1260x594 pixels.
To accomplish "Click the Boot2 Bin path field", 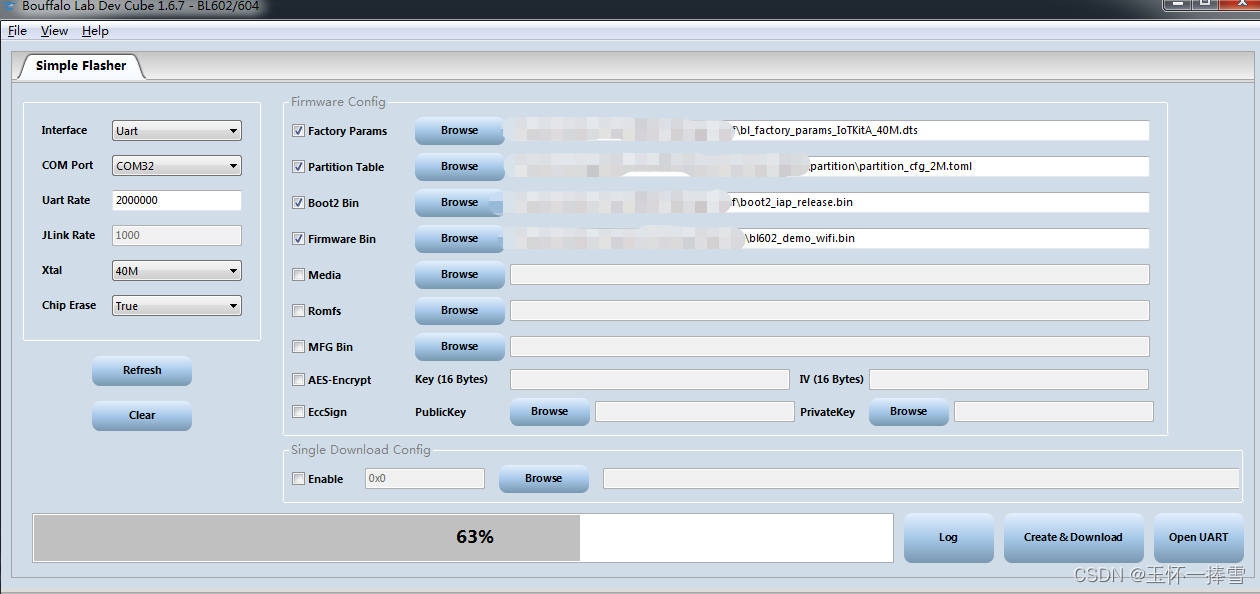I will [x=830, y=203].
